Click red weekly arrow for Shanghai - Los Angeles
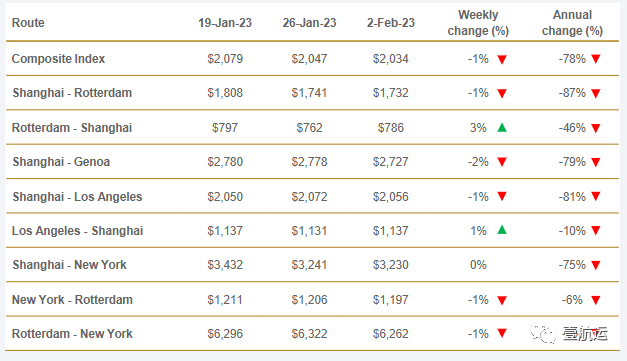 [502, 196]
